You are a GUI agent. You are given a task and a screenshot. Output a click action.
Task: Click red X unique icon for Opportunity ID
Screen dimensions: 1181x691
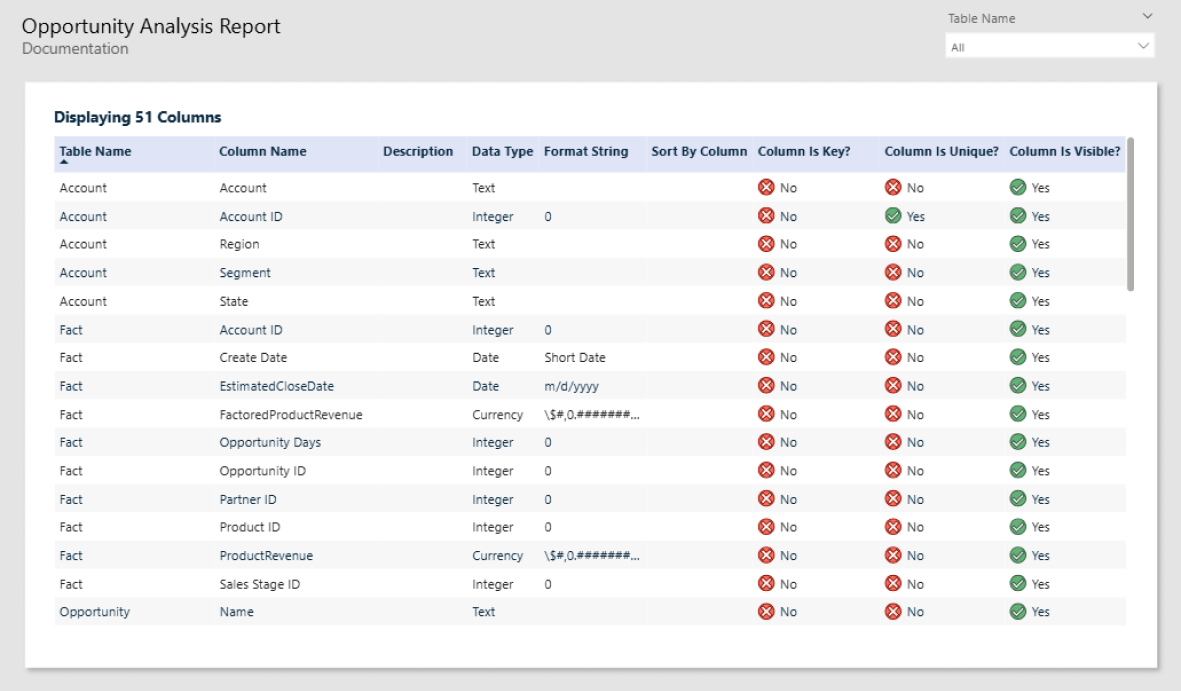click(x=893, y=471)
